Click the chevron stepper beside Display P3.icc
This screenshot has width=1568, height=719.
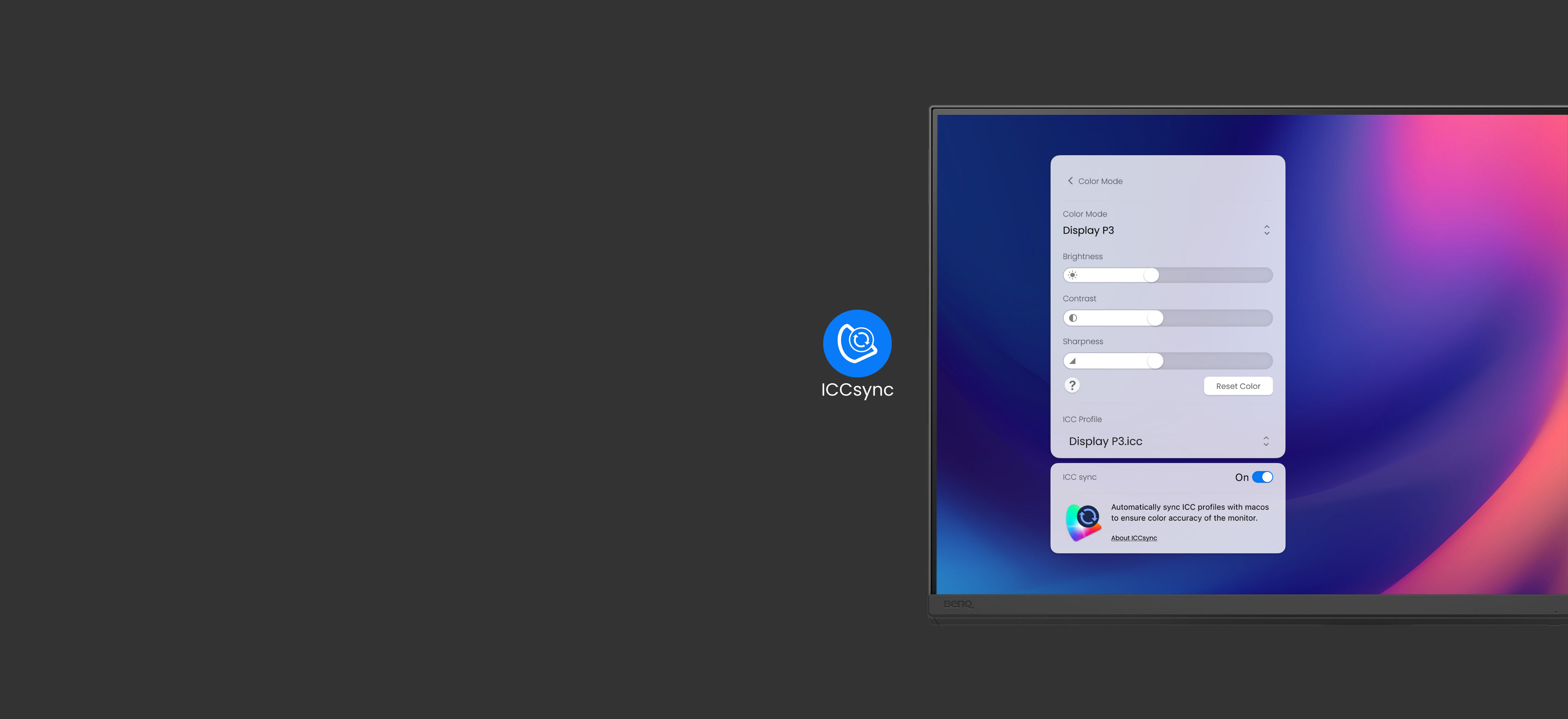pyautogui.click(x=1267, y=441)
